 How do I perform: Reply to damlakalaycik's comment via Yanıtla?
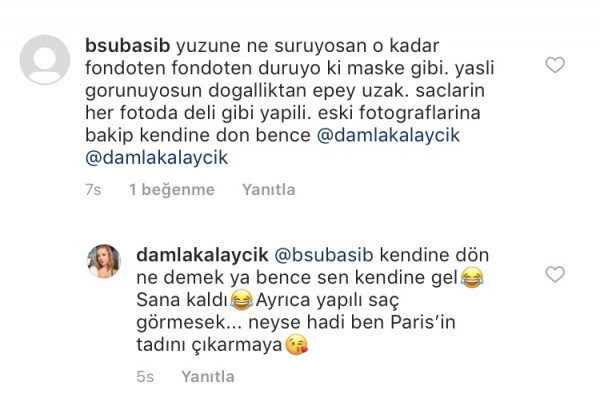click(208, 377)
